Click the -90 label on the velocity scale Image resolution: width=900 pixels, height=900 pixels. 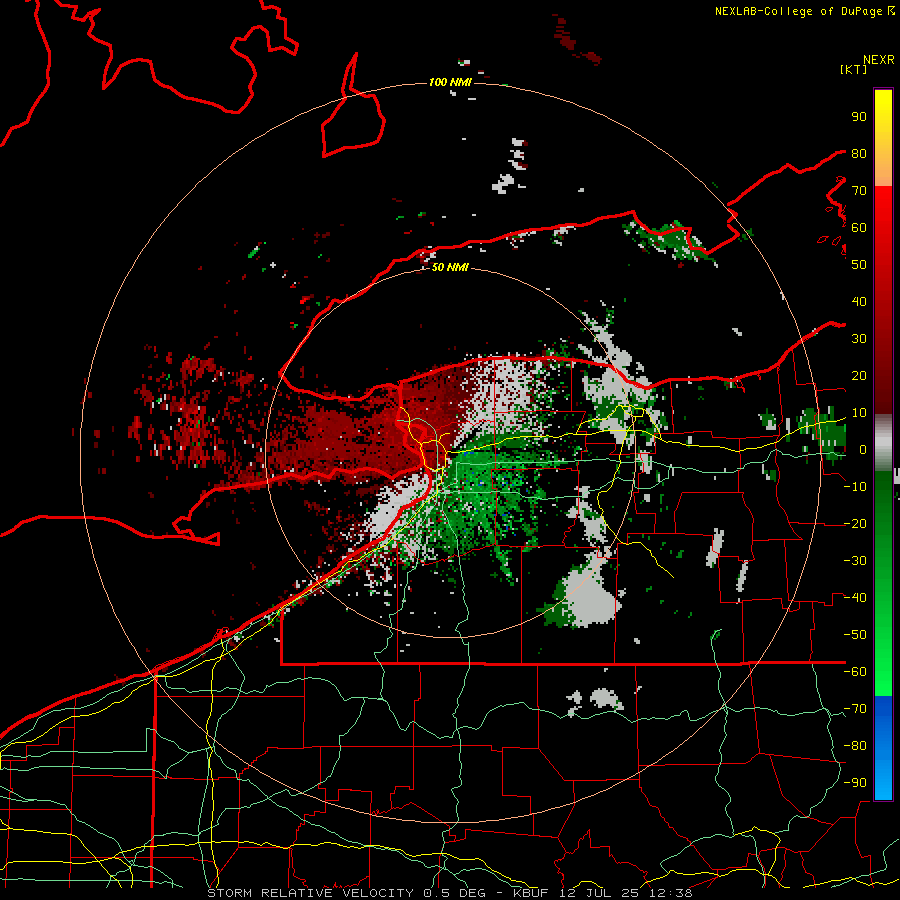pos(855,782)
